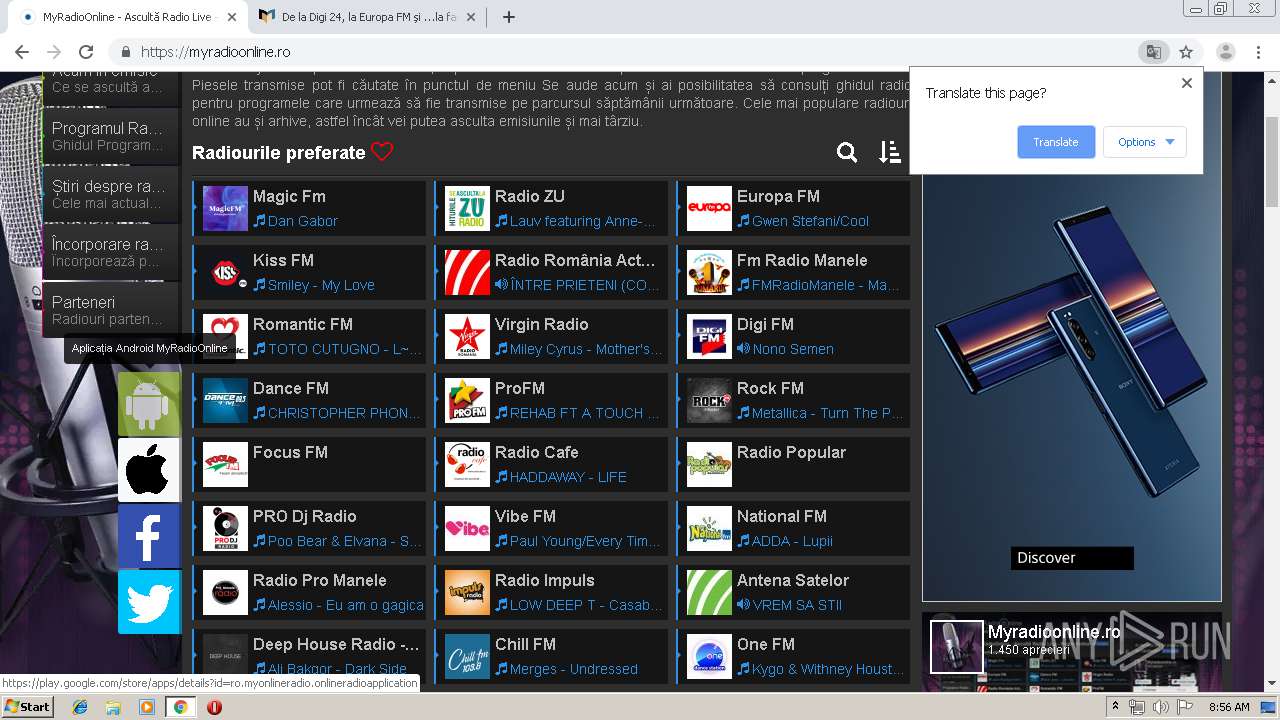Viewport: 1280px width, 720px height.
Task: Open the Europa FM station logo
Action: [x=709, y=208]
